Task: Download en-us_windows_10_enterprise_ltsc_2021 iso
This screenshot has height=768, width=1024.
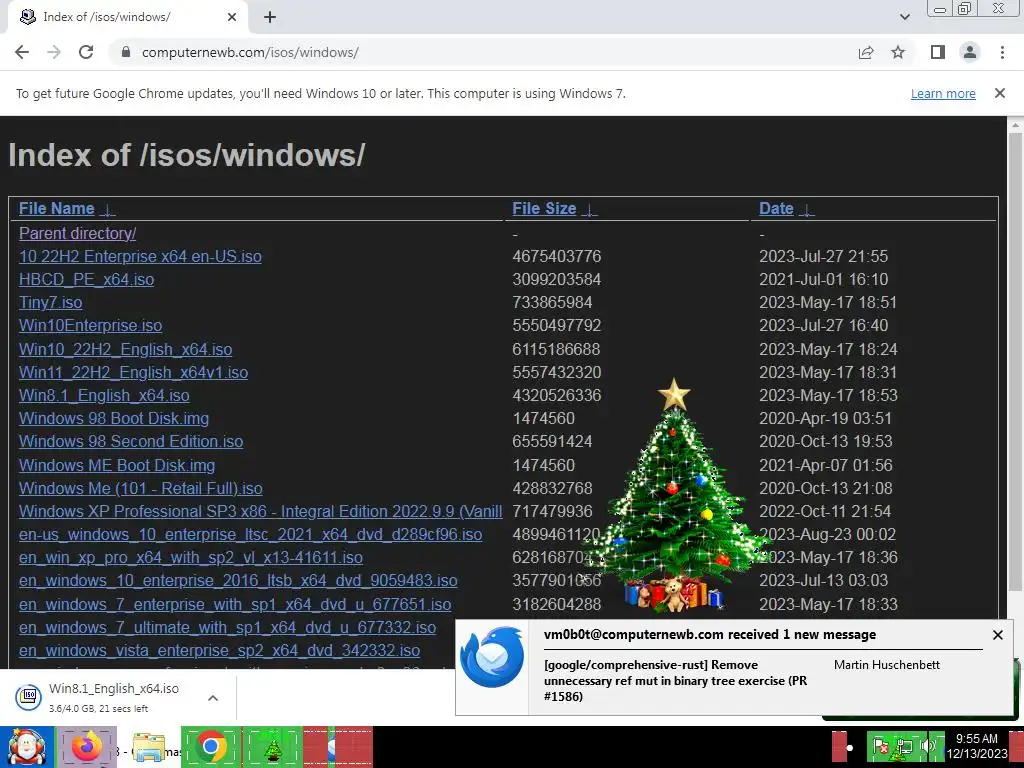Action: tap(250, 534)
